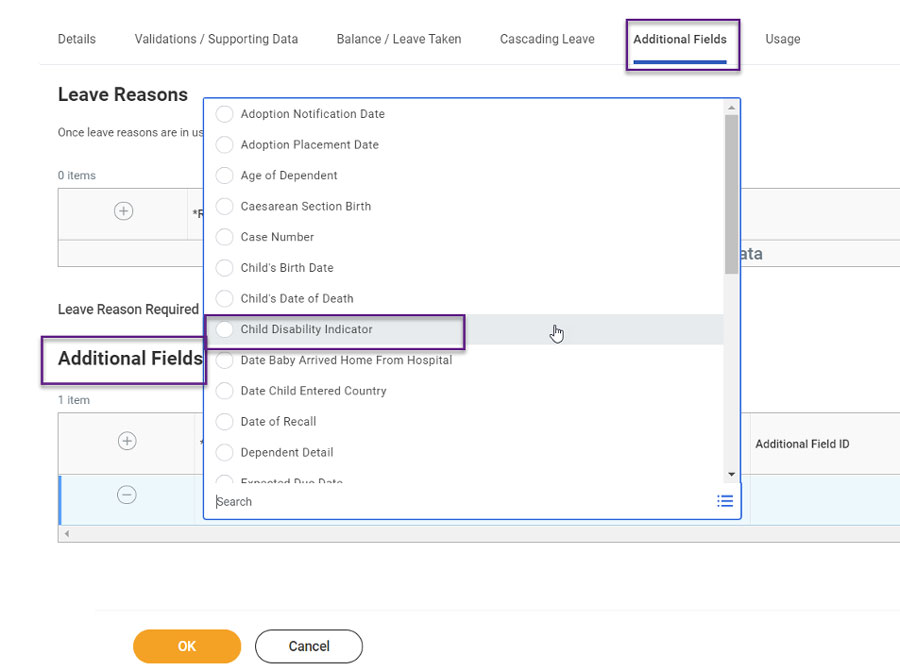Click the Additional Field ID column header
This screenshot has height=671, width=900.
point(802,444)
